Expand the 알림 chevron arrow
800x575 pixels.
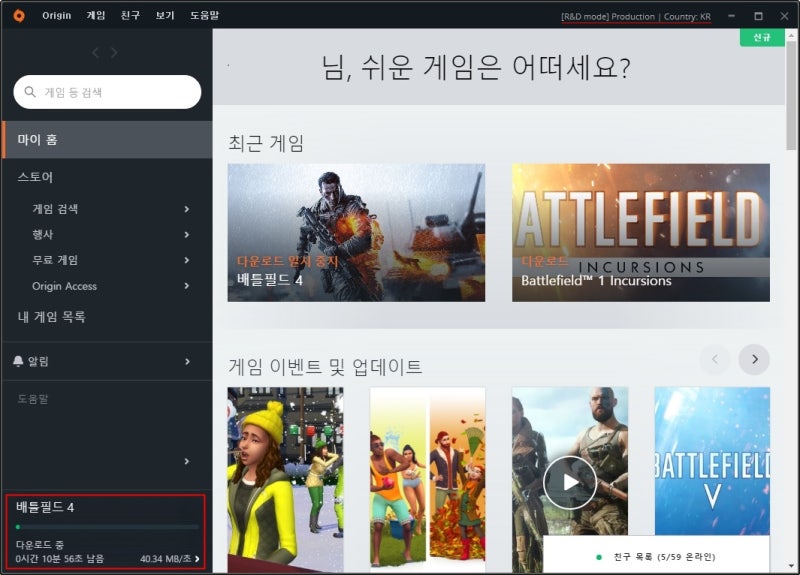coord(187,361)
